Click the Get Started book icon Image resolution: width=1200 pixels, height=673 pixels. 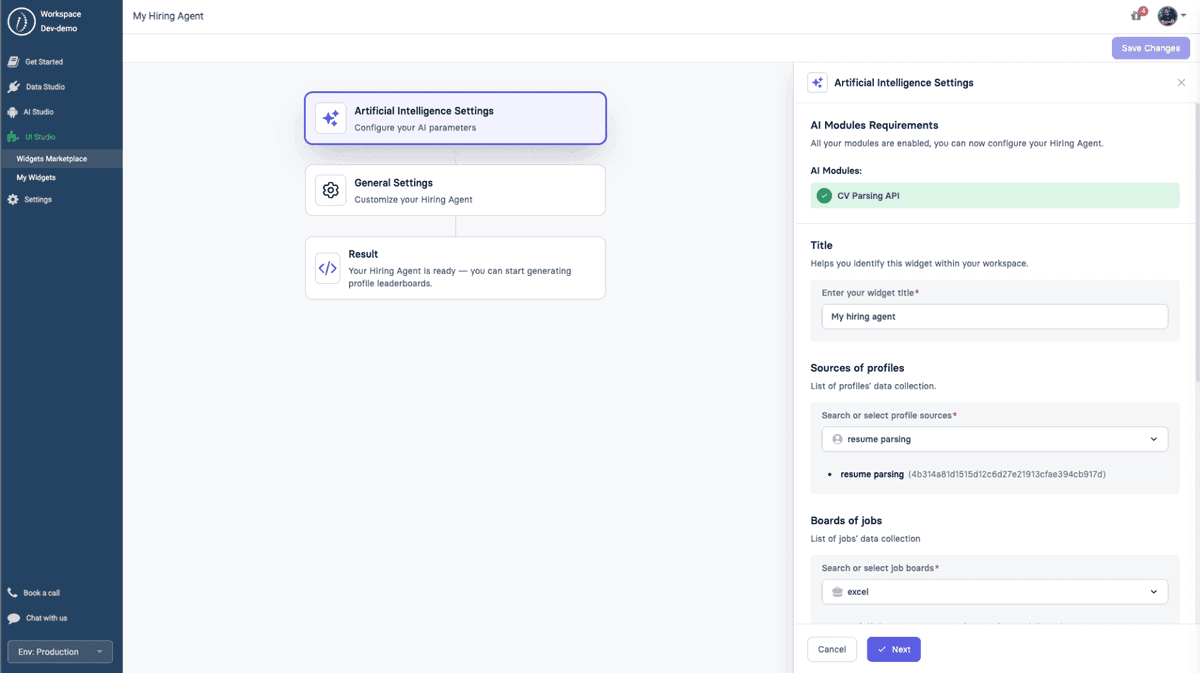tap(12, 61)
